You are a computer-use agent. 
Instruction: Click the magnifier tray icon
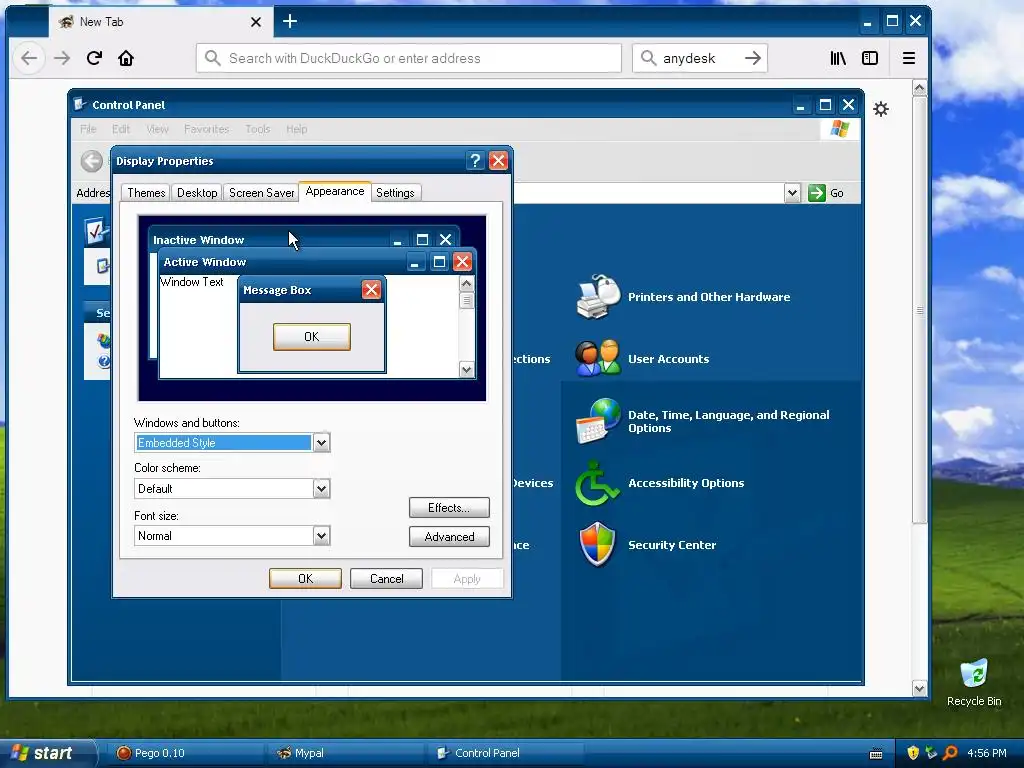pyautogui.click(x=950, y=753)
